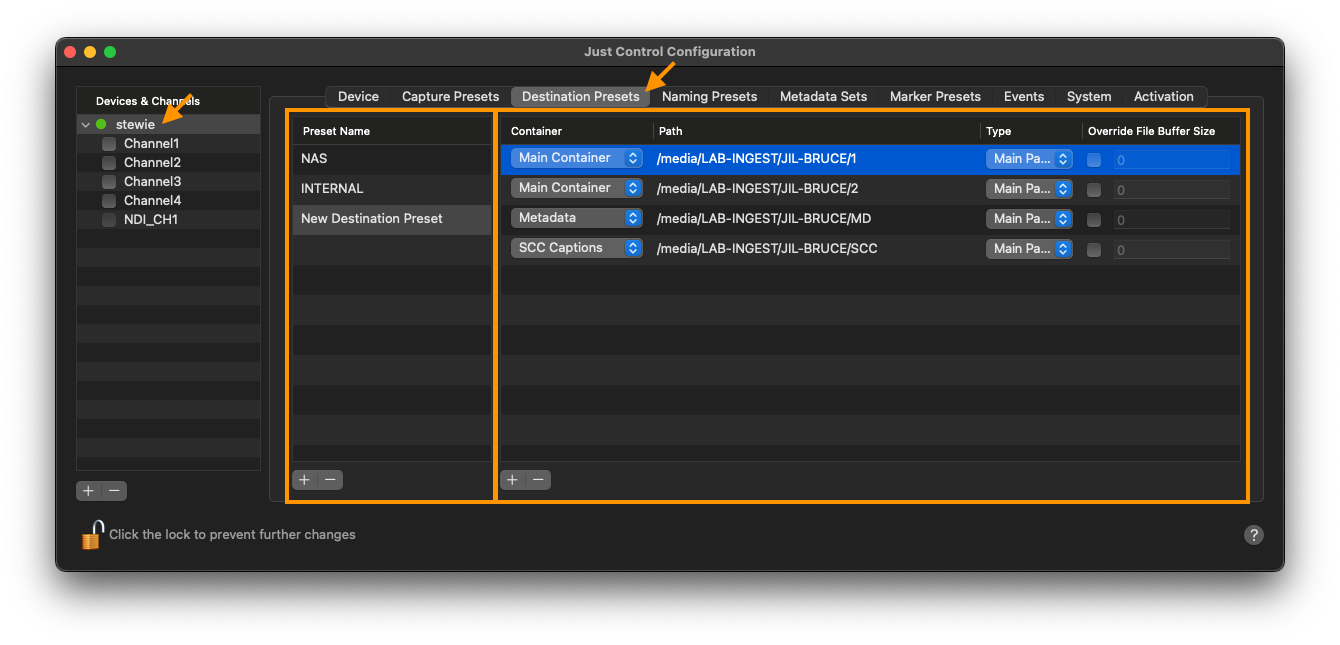Click the lock icon to prevent changes

point(92,535)
